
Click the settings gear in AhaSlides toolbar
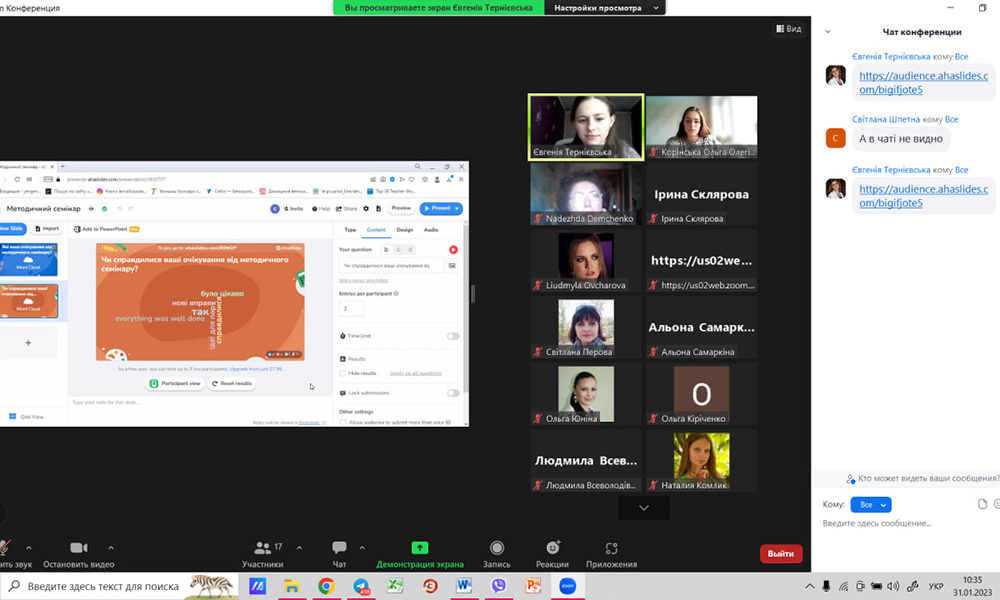coord(366,209)
